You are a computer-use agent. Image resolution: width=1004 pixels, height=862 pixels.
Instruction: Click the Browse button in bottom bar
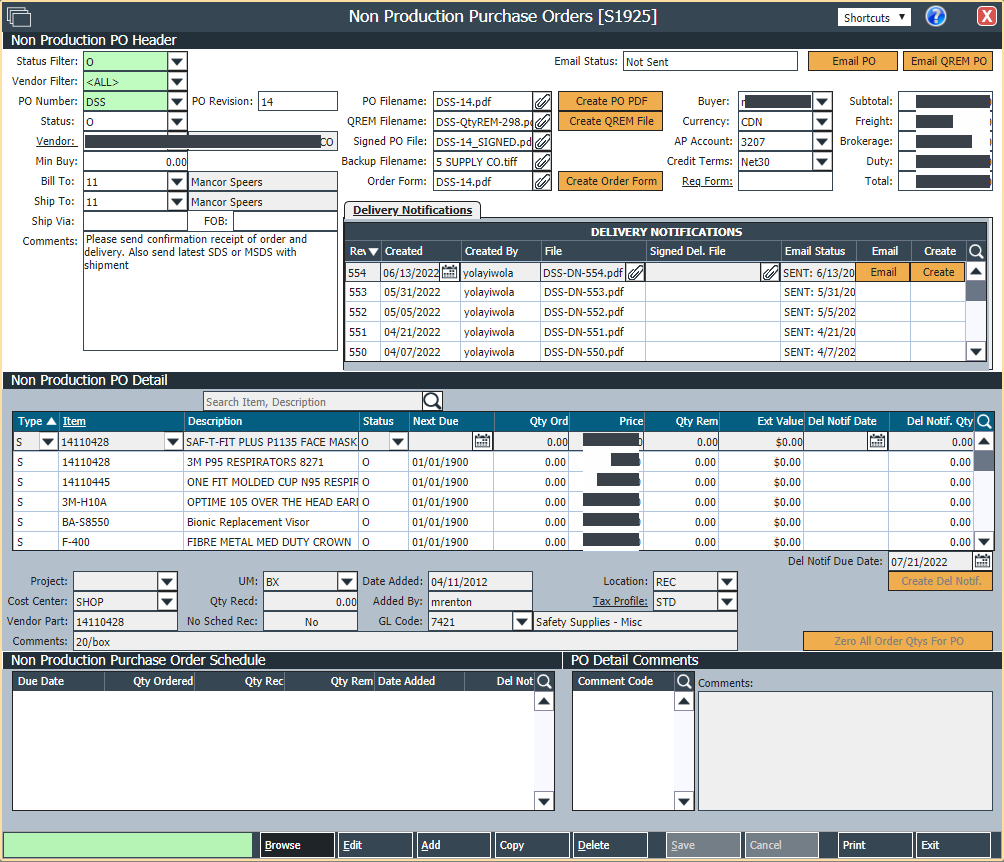297,845
